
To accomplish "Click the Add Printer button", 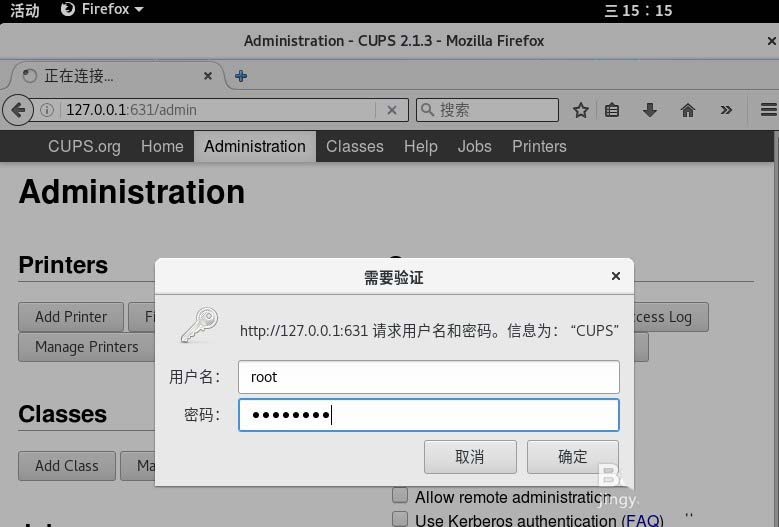I will coord(71,317).
